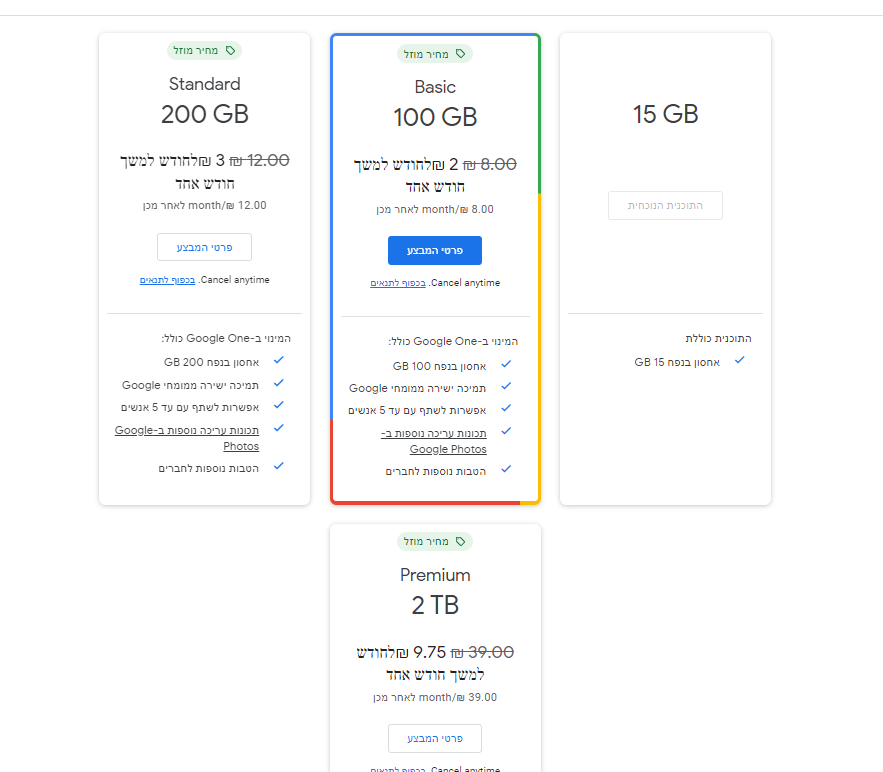883x772 pixels.
Task: Click Standard's checkmark for Google experts support
Action: [279, 382]
